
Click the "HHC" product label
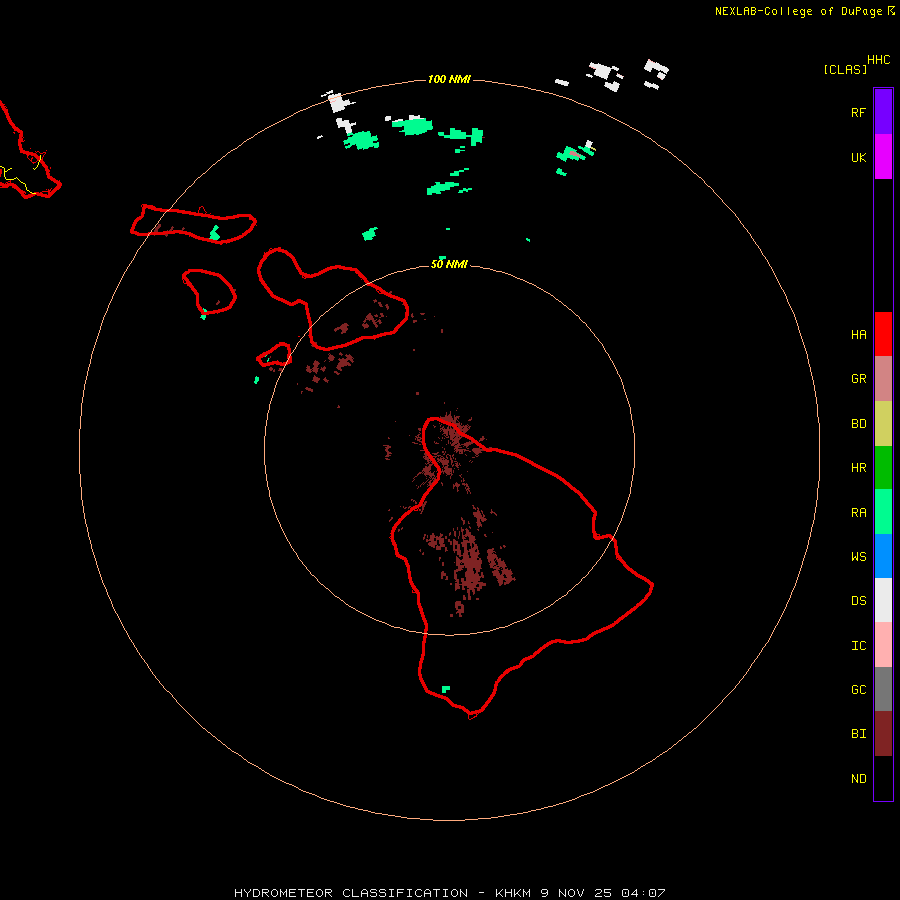tap(879, 60)
